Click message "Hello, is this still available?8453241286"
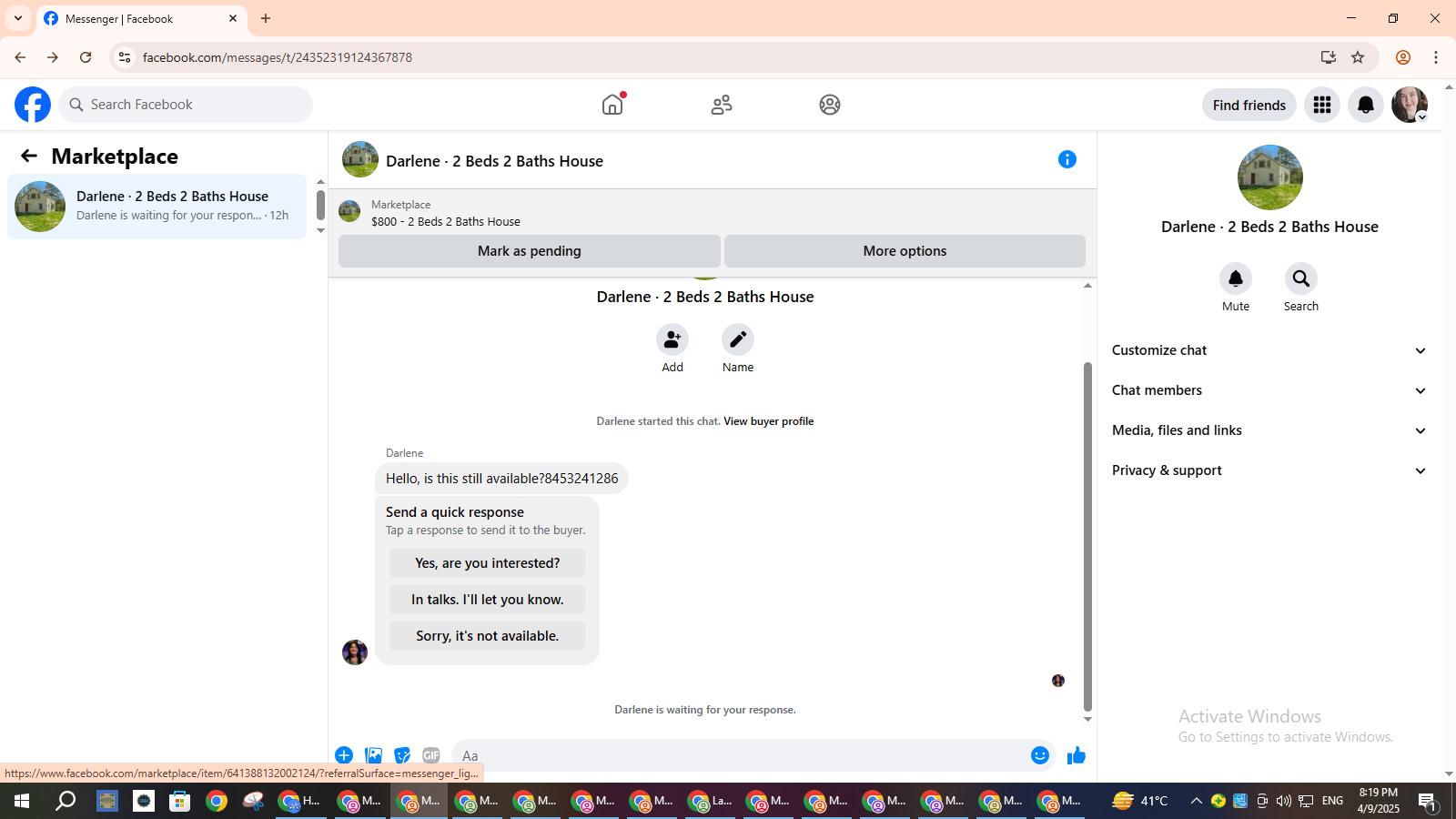The width and height of the screenshot is (1456, 819). [501, 479]
